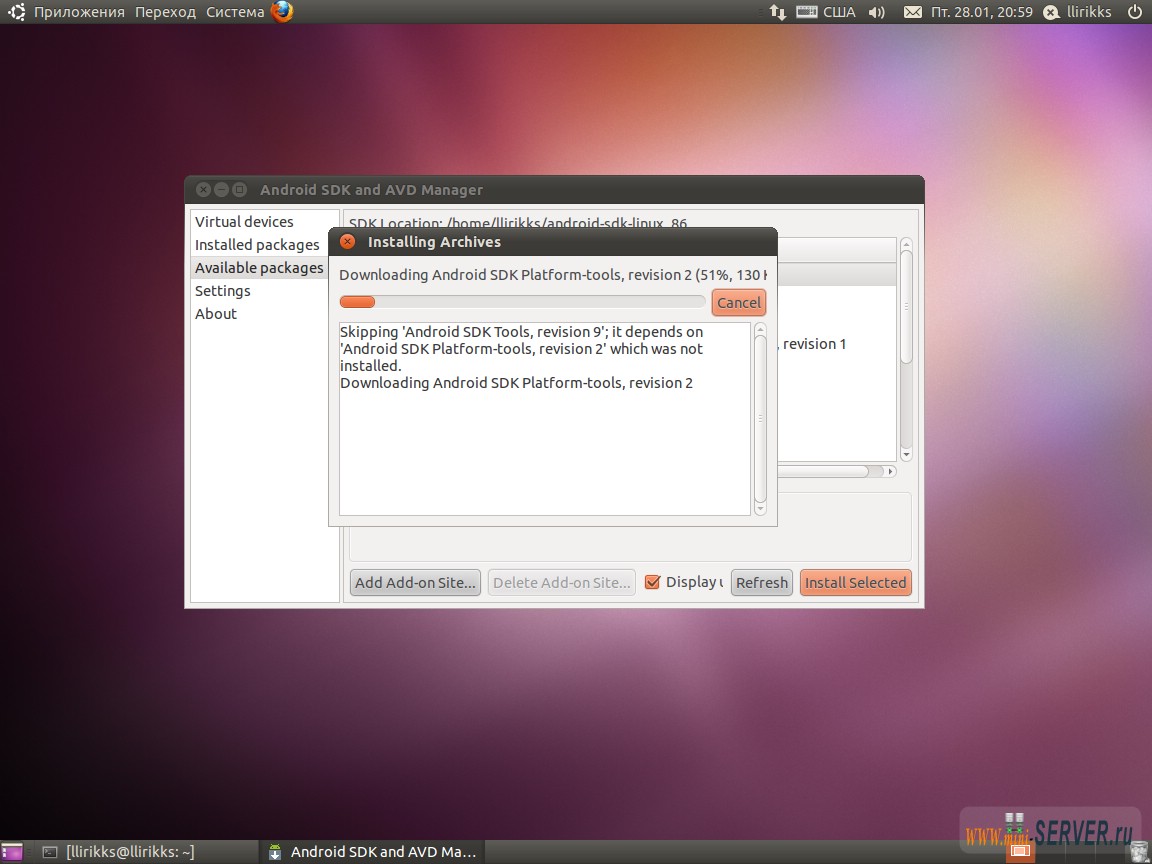Open the Переход menu
This screenshot has width=1152, height=864.
165,11
